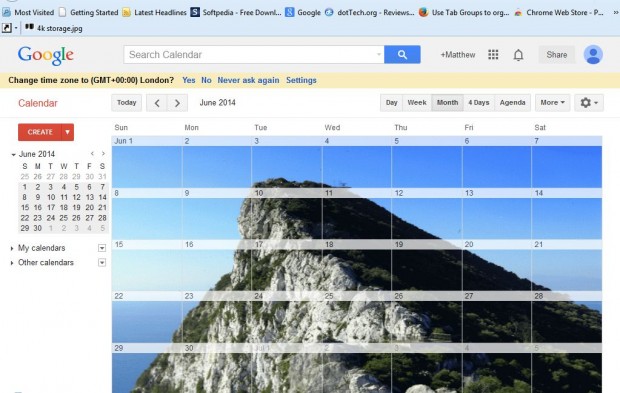Click the blue search magnifier button
620x393 pixels.
[402, 55]
